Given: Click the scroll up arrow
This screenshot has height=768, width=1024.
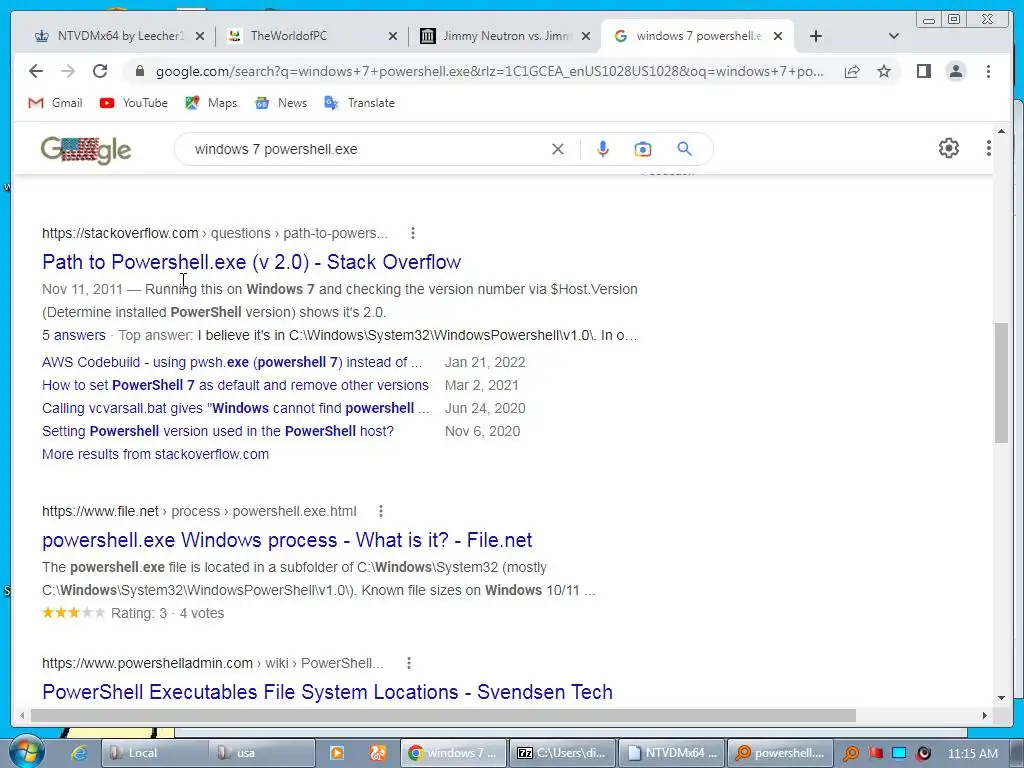Looking at the screenshot, I should pos(1001,131).
